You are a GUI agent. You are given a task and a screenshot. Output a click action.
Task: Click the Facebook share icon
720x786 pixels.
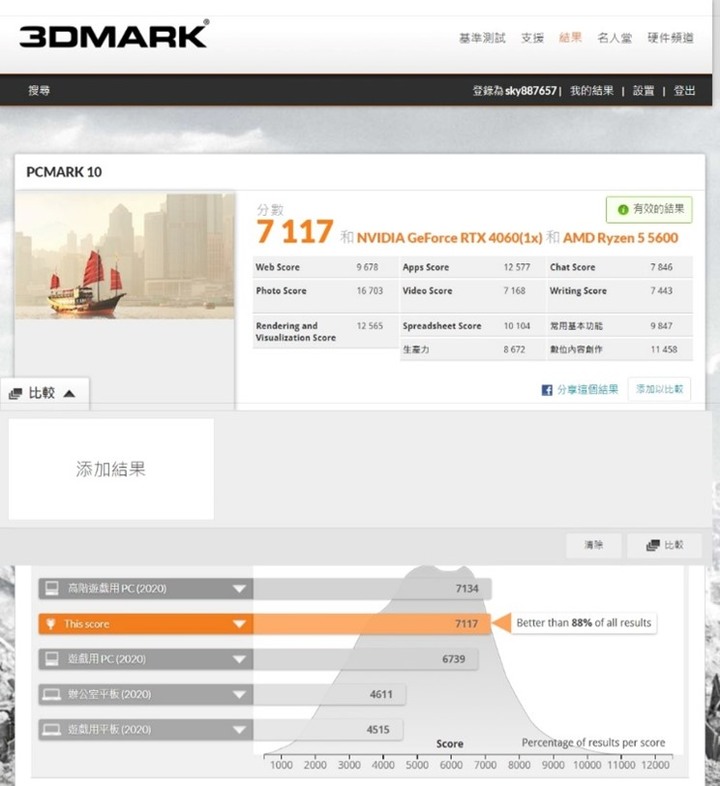[x=547, y=390]
